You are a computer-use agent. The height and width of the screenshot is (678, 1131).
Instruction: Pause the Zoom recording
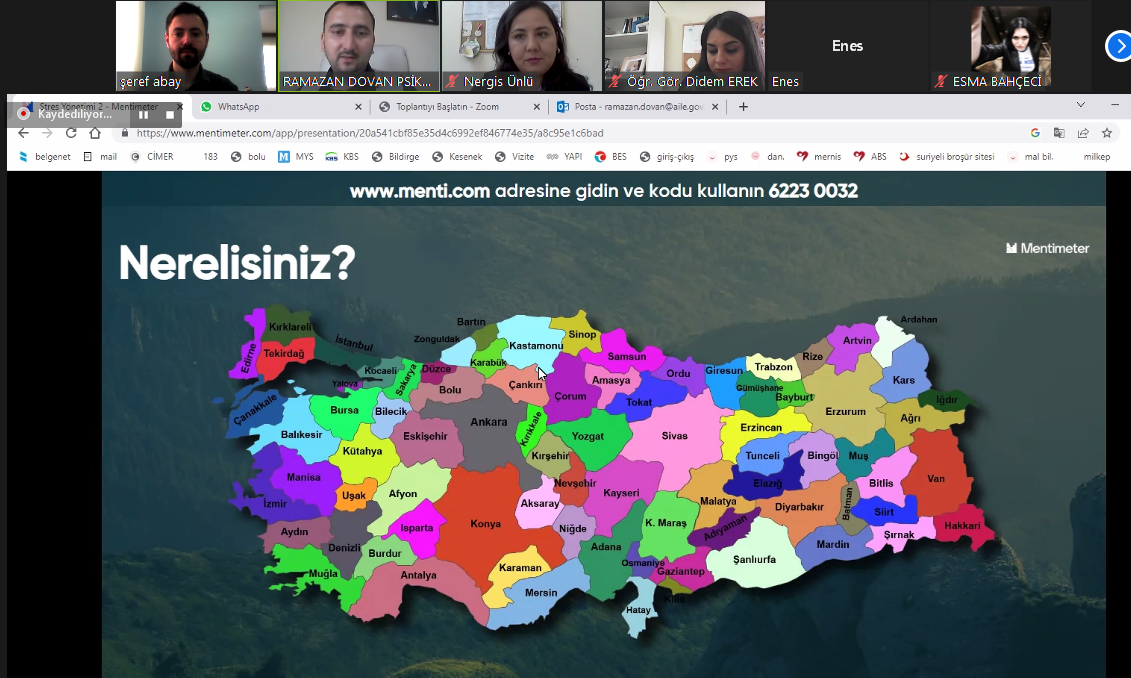[x=144, y=115]
